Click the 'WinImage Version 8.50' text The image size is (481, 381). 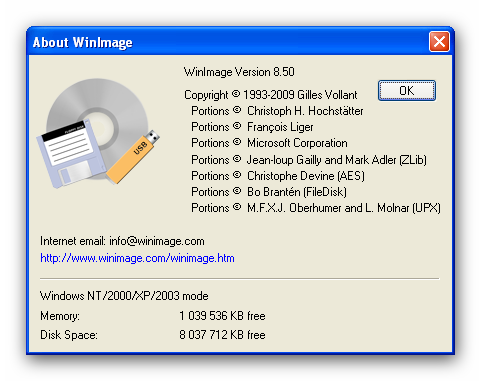coord(239,72)
